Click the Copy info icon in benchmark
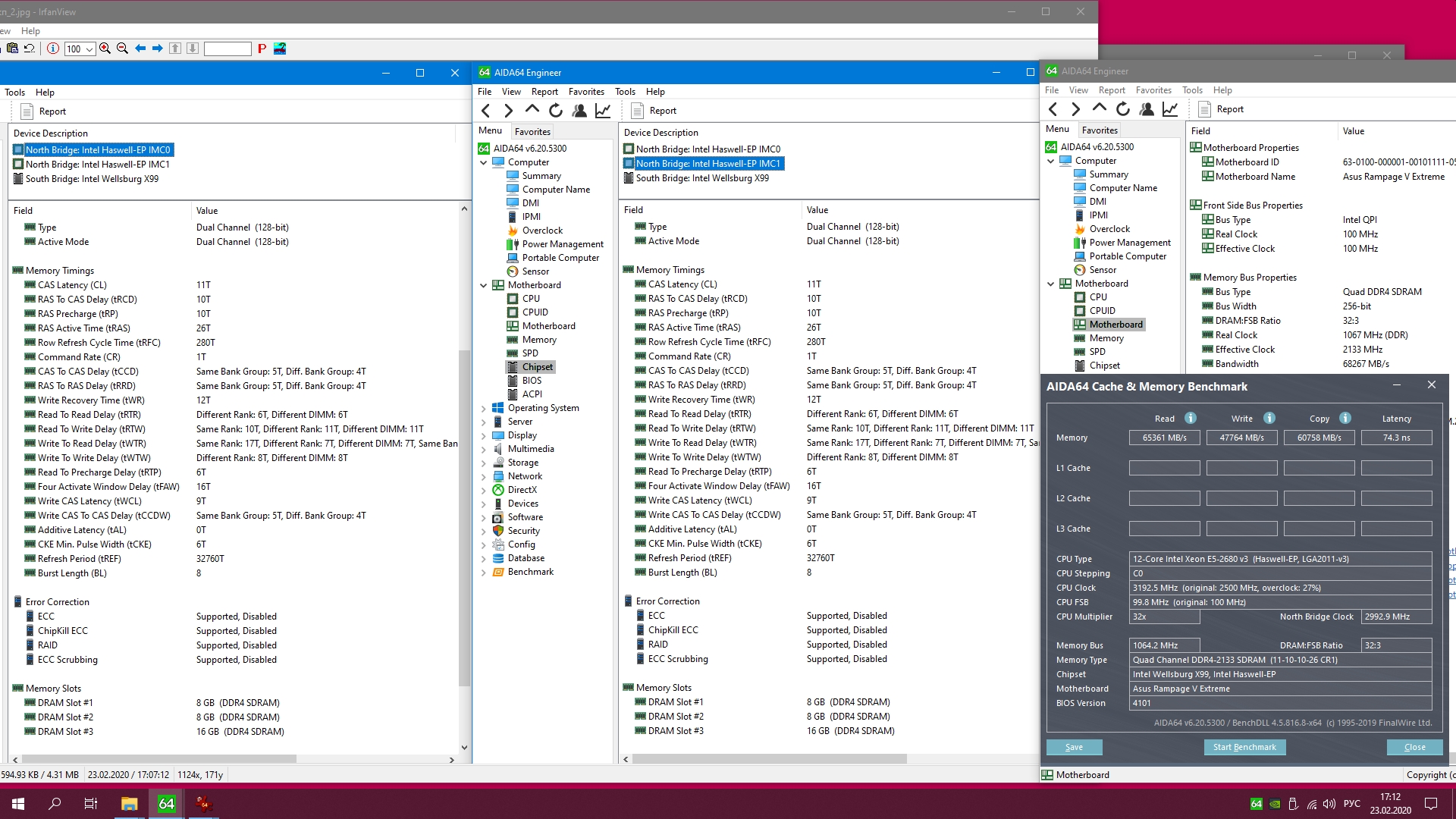 point(1345,418)
